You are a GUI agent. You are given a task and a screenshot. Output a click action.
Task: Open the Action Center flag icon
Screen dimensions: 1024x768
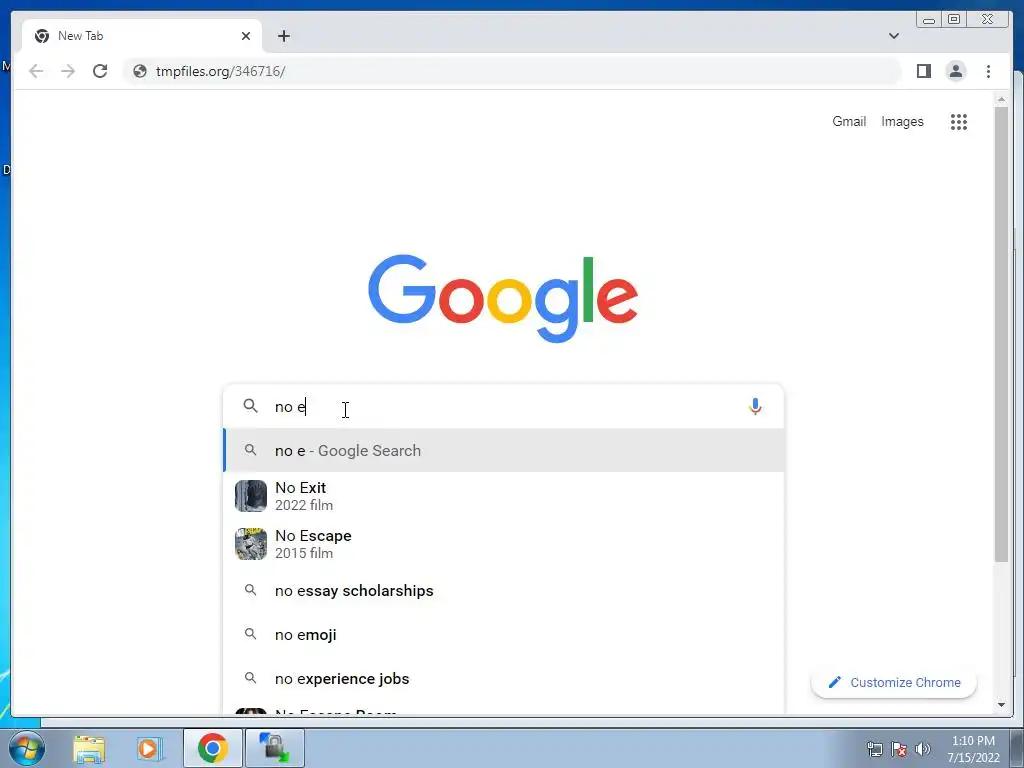coord(899,749)
